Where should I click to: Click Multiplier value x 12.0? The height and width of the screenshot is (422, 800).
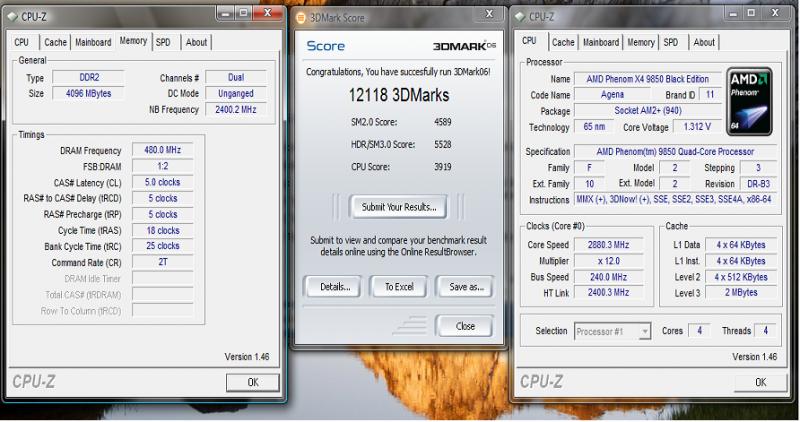[x=609, y=261]
